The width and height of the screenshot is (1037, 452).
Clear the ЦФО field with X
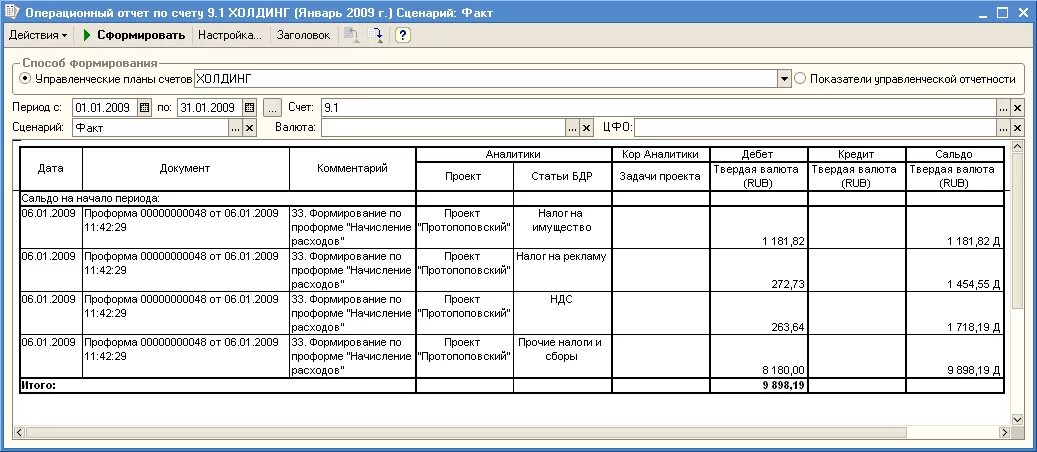point(1017,128)
